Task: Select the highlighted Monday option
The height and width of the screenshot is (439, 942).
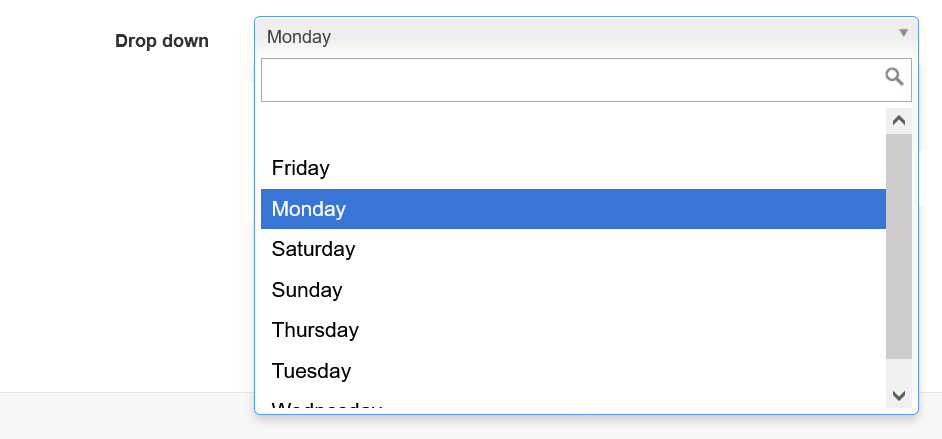Action: (x=573, y=209)
